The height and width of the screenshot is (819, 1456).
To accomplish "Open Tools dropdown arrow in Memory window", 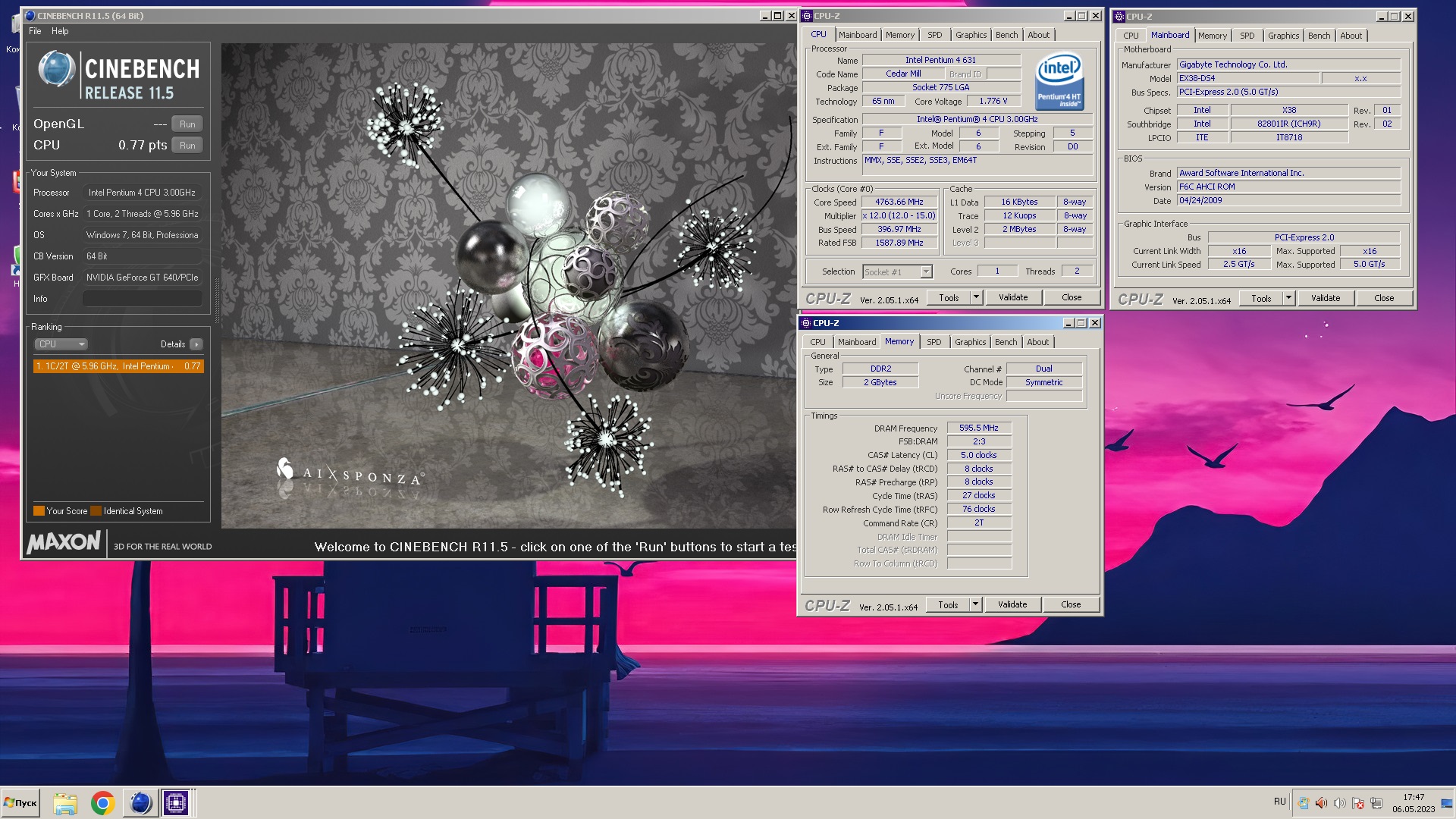I will click(x=975, y=605).
